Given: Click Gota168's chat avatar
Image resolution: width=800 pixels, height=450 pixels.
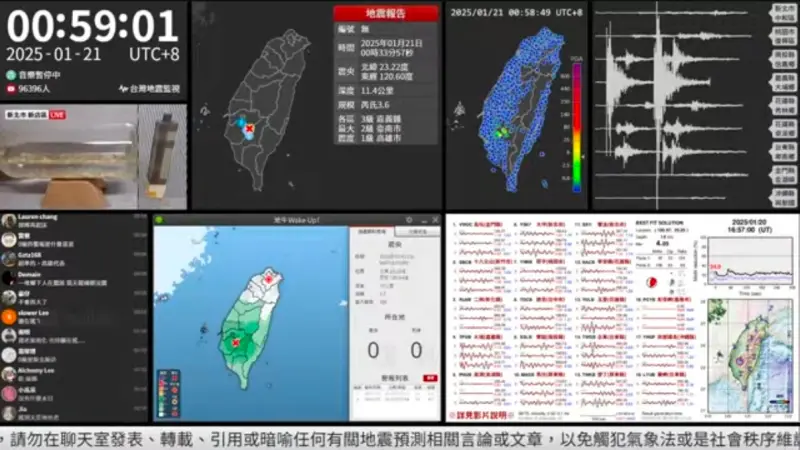Looking at the screenshot, I should pyautogui.click(x=9, y=259).
